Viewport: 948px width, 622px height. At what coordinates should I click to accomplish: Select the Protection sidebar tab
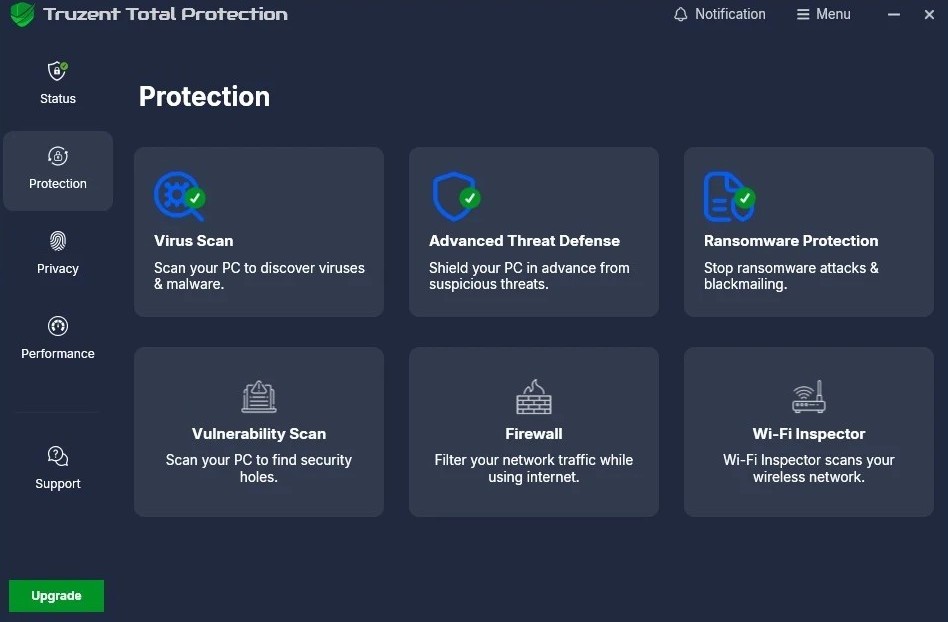click(x=58, y=170)
